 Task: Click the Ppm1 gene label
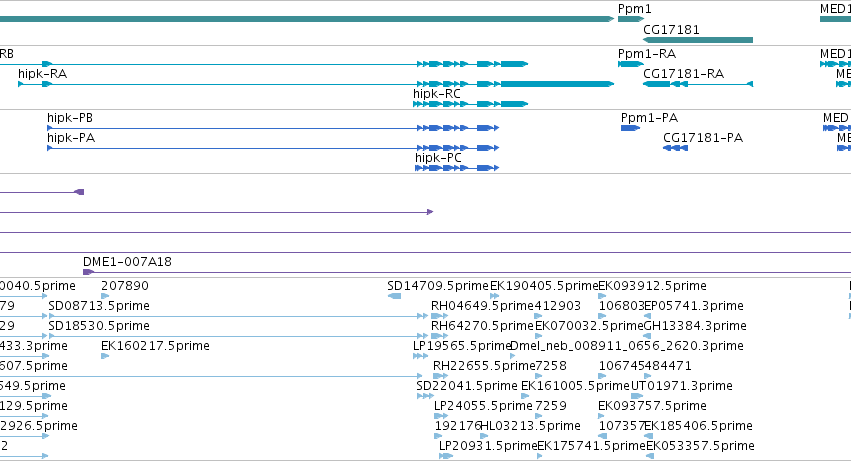pos(634,9)
